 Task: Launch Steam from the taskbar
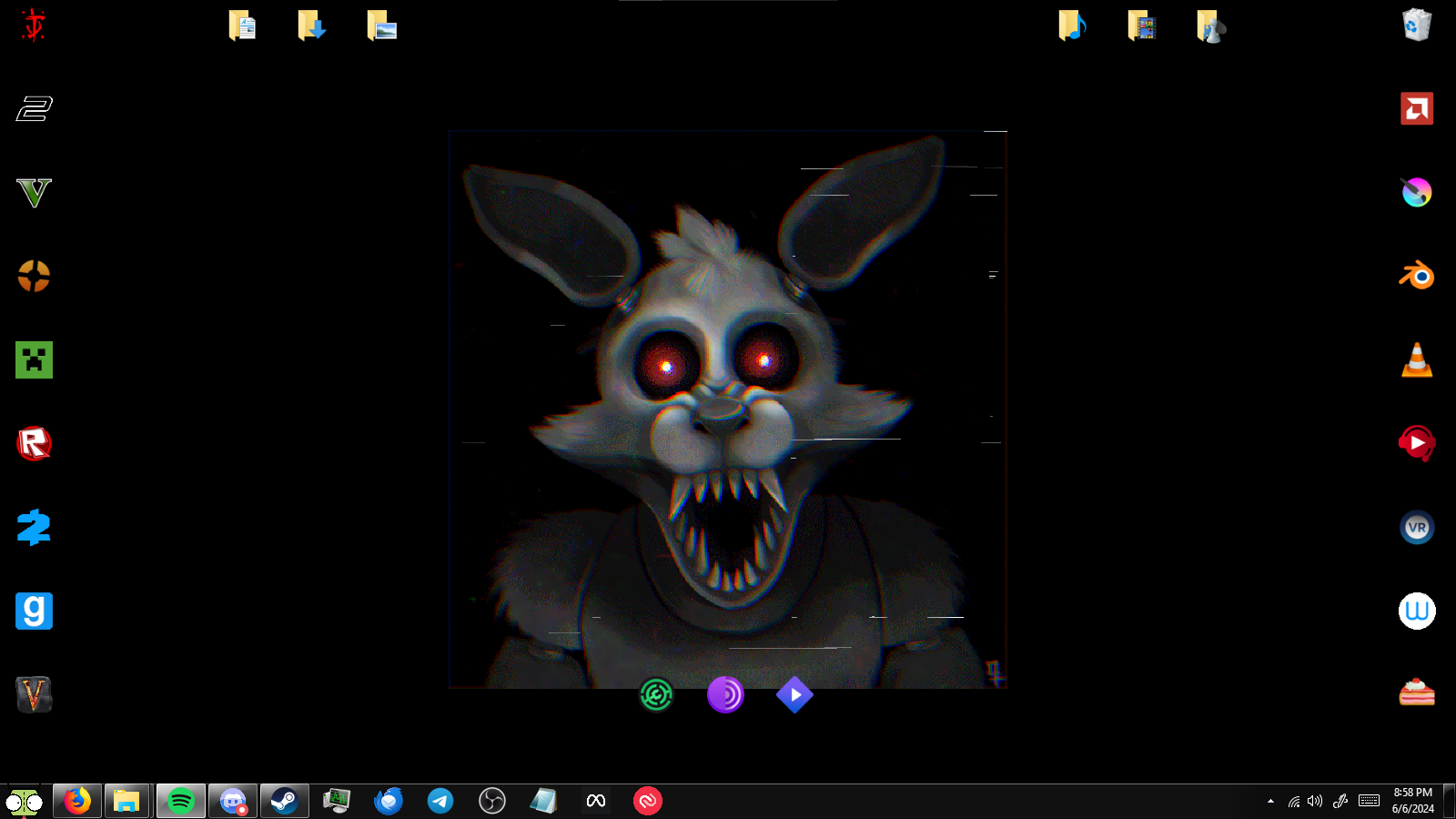pos(284,801)
